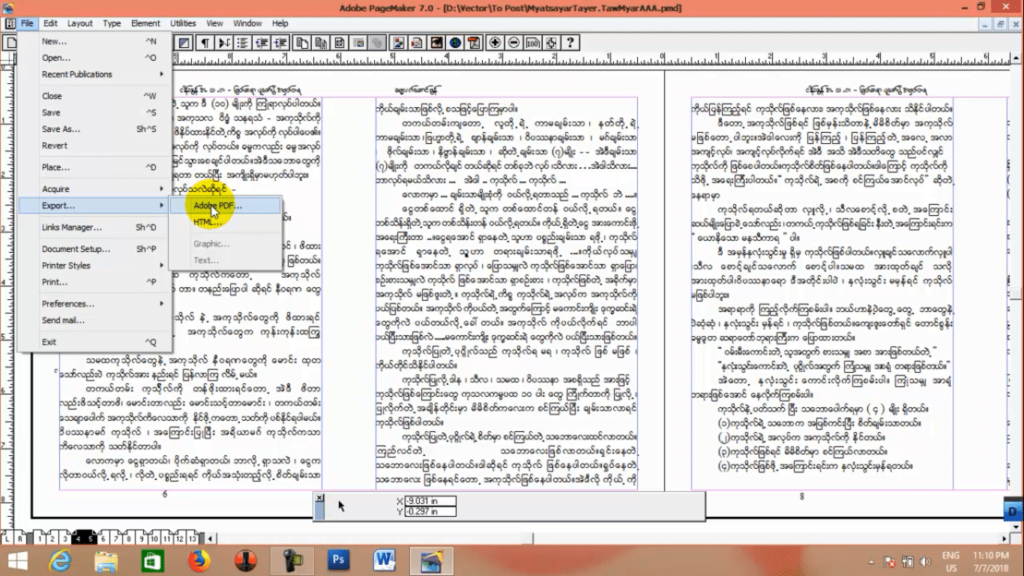The height and width of the screenshot is (576, 1024).
Task: Open the Indents/Tabs toolbar icon
Action: pos(223,43)
